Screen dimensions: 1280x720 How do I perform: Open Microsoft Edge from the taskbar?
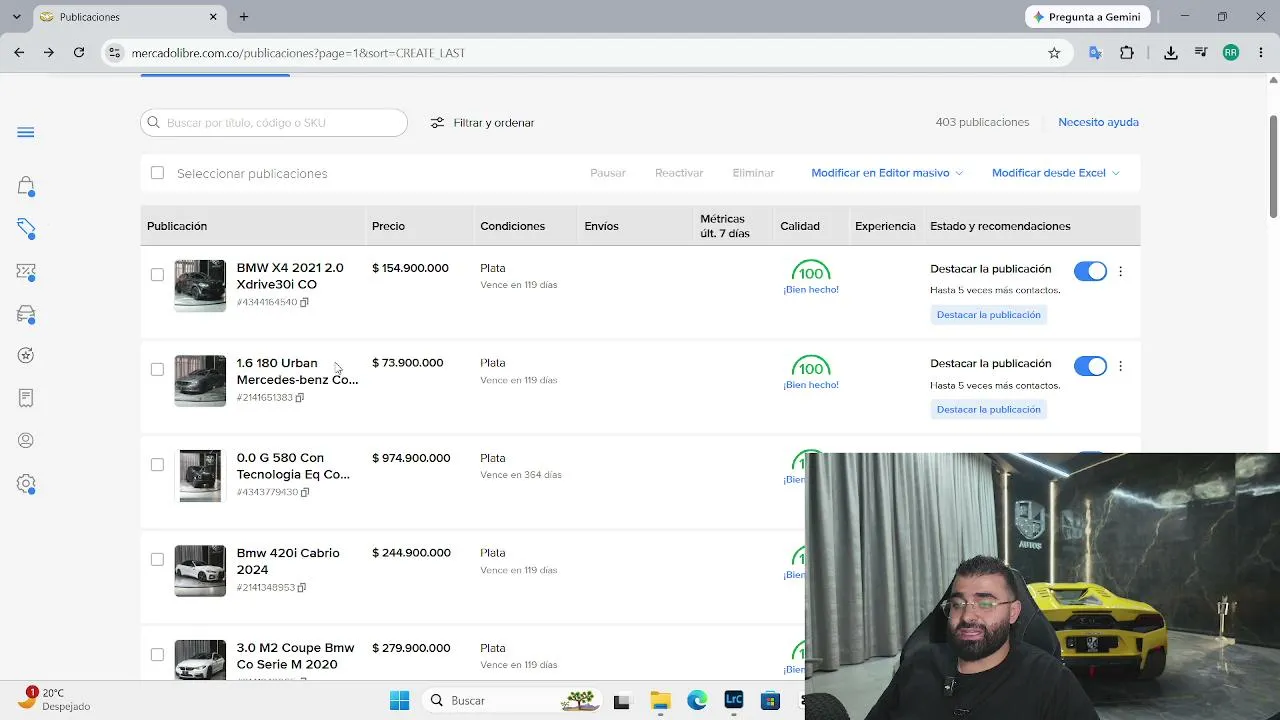click(697, 700)
